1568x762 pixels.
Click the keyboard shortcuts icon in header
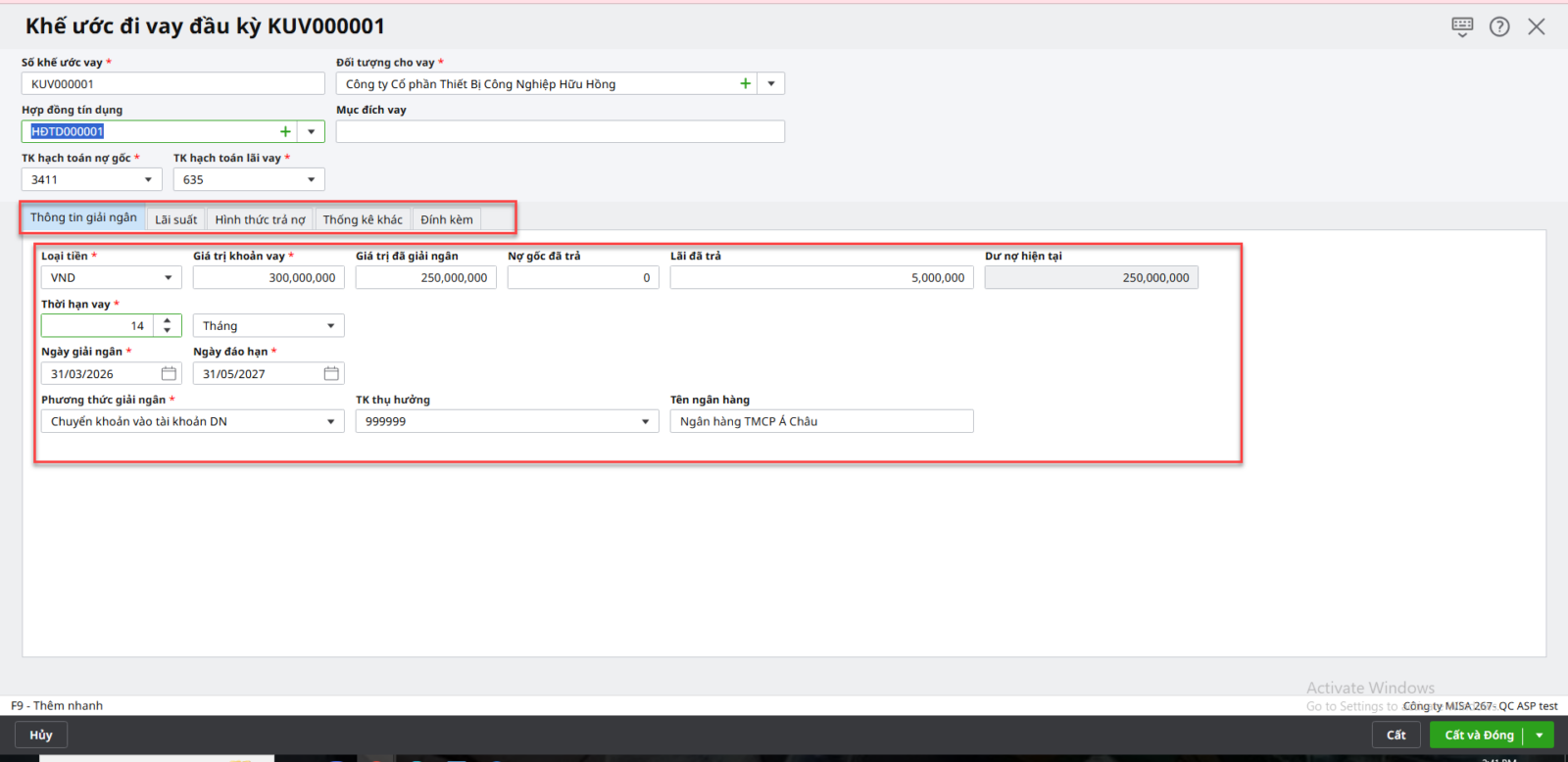click(x=1462, y=26)
